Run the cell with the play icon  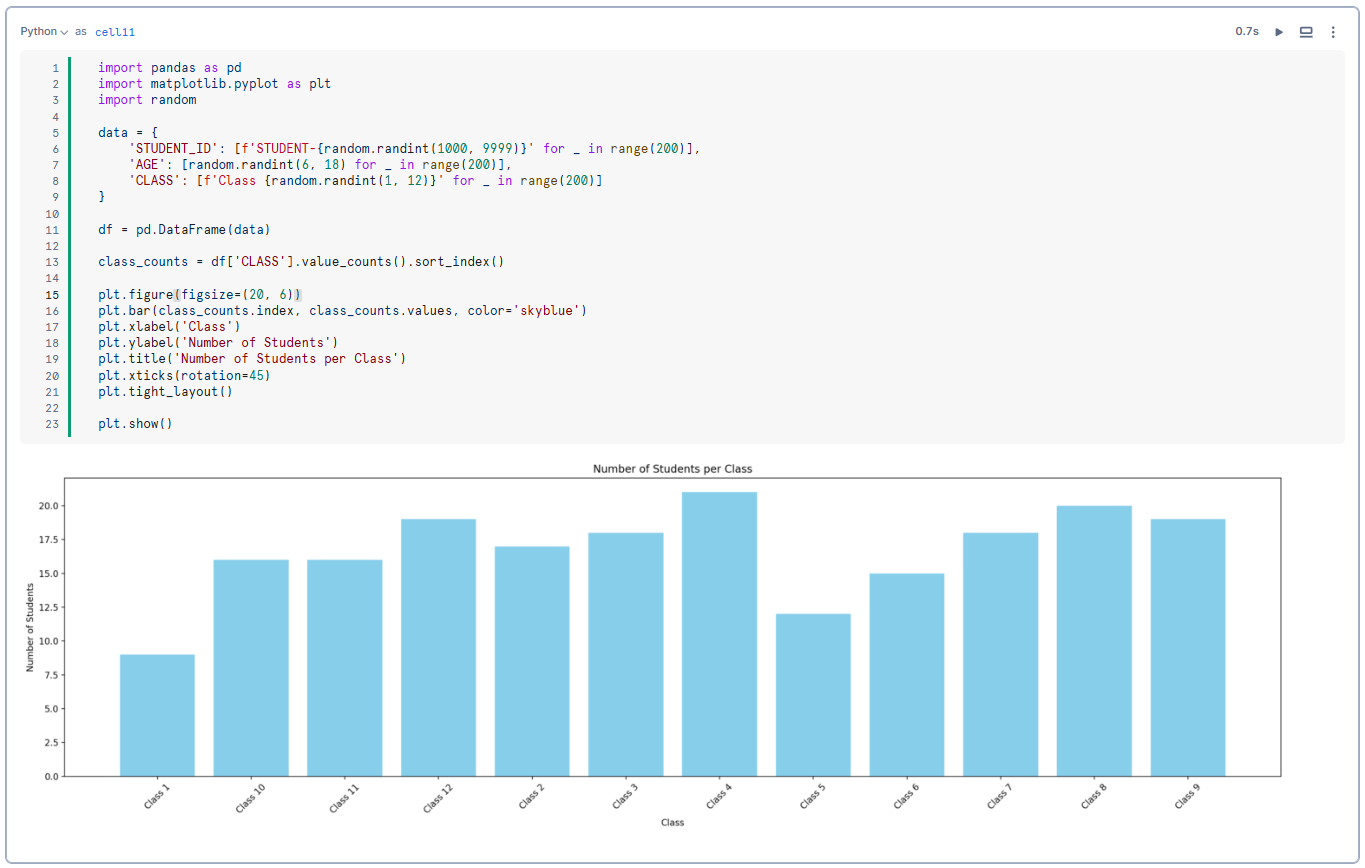pos(1278,32)
